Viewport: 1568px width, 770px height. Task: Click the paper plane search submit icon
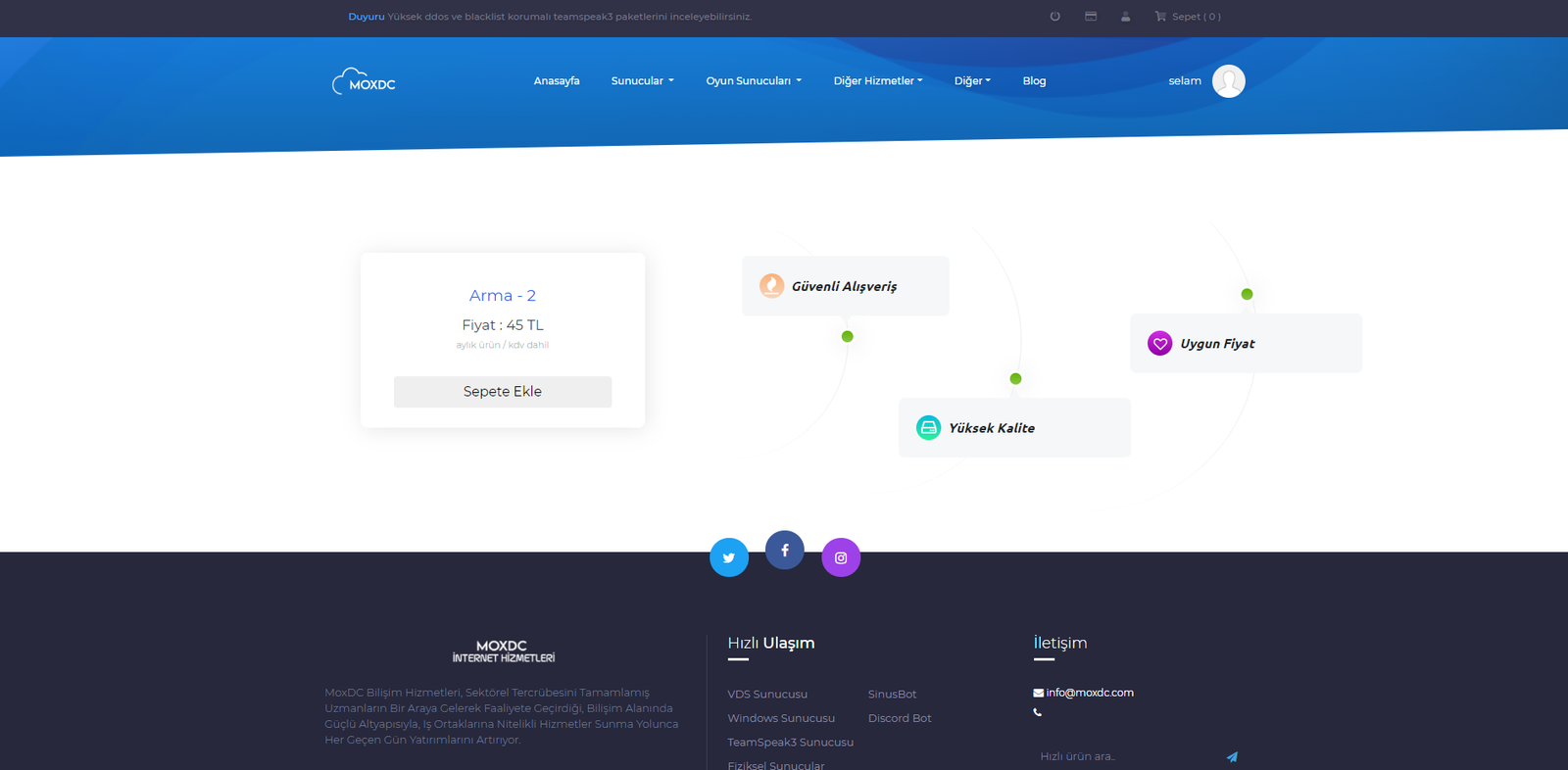coord(1232,756)
